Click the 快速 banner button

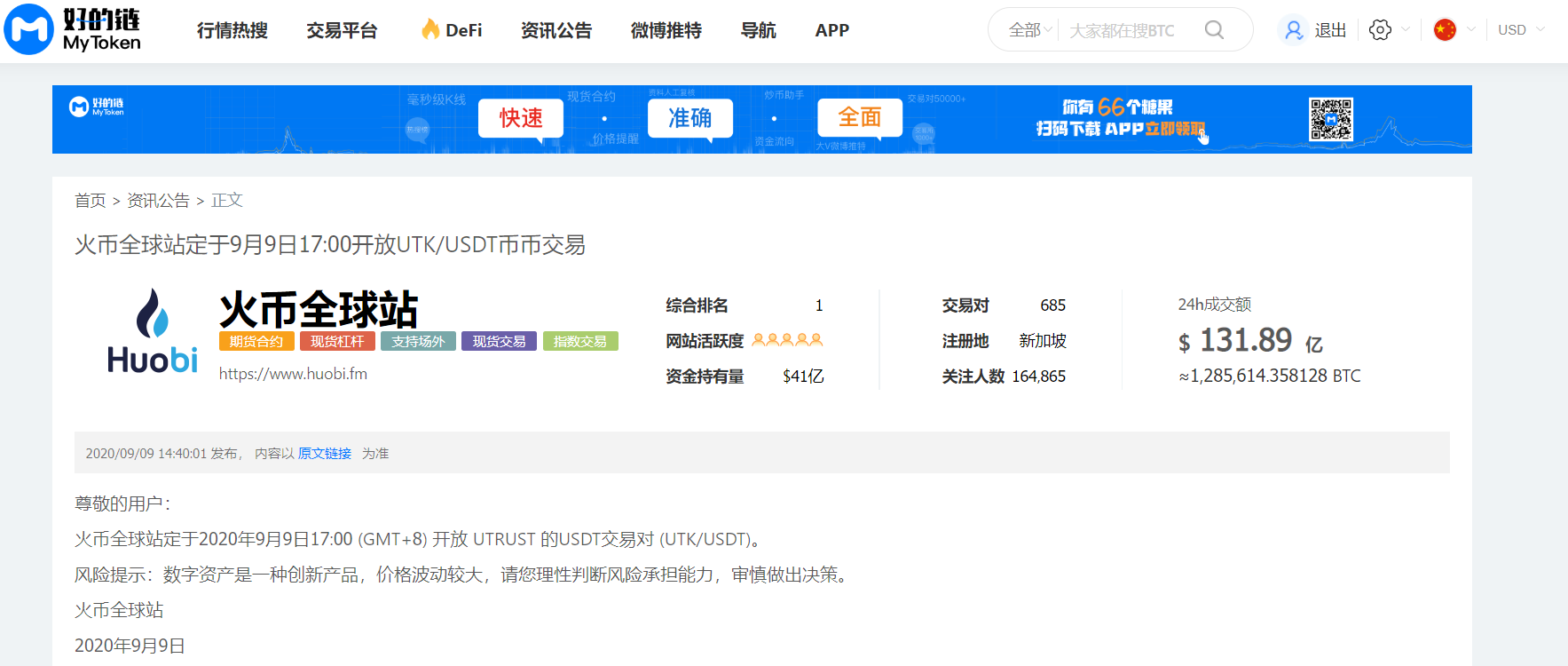[x=521, y=118]
